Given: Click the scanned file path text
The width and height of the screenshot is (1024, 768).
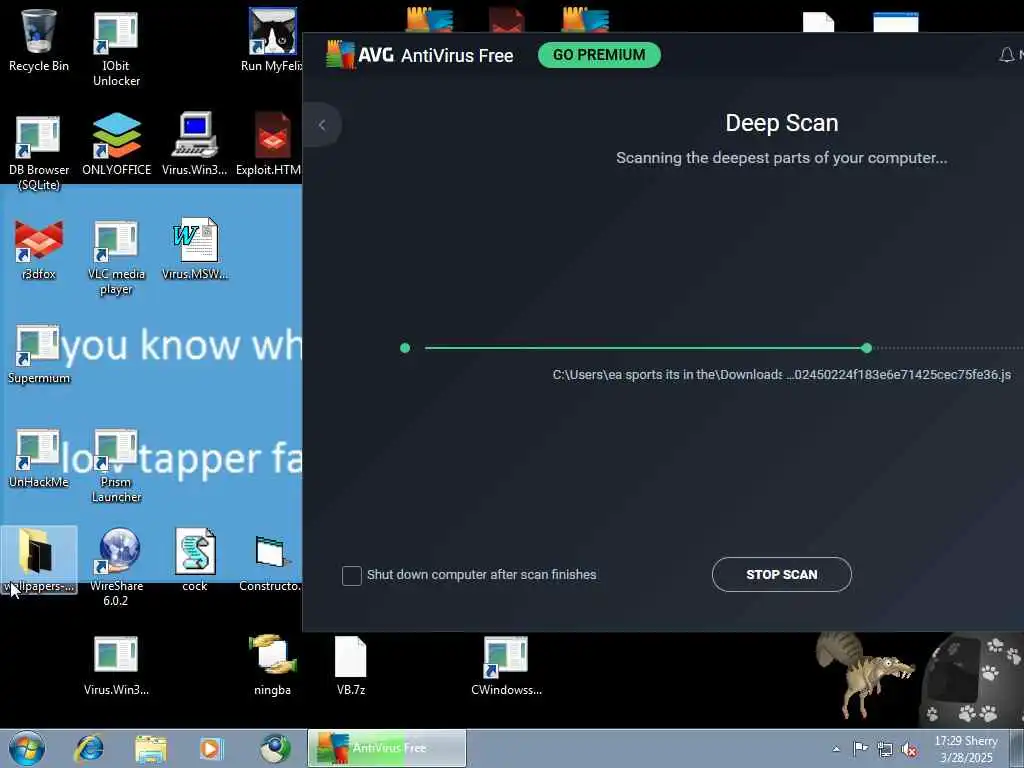Looking at the screenshot, I should click(781, 375).
